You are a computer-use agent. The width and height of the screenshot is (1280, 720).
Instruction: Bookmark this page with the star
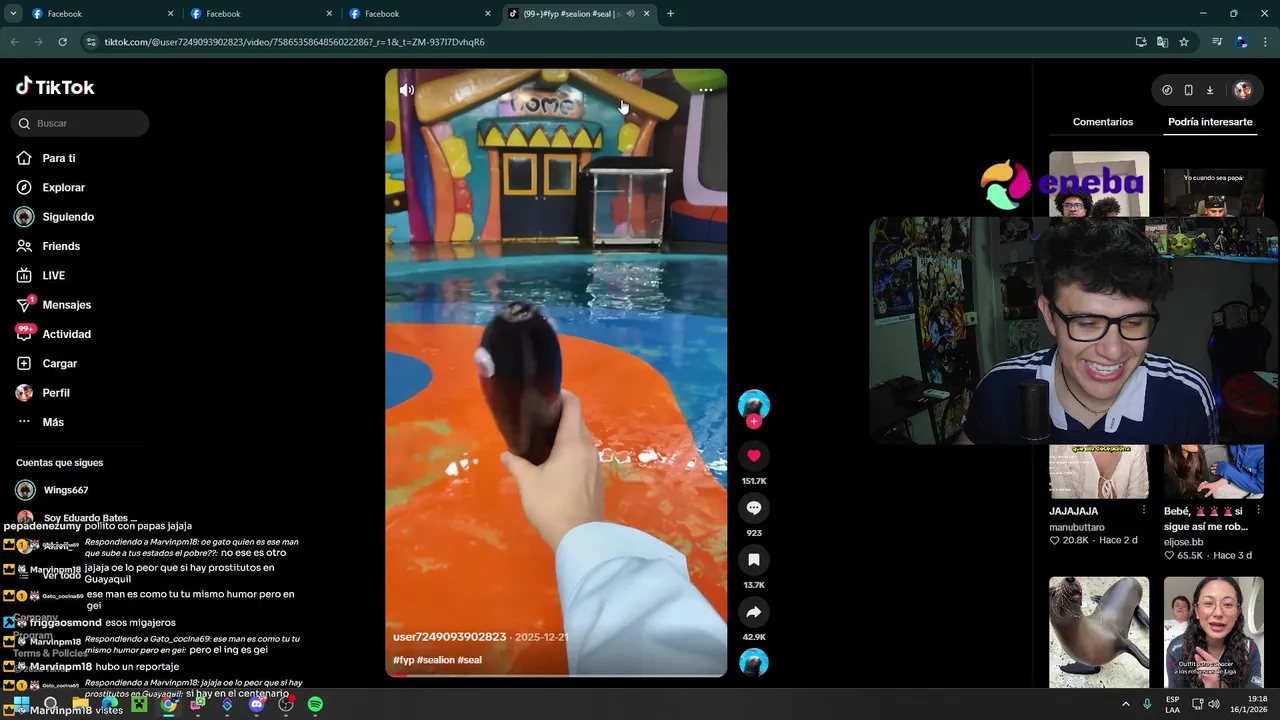tap(1184, 42)
